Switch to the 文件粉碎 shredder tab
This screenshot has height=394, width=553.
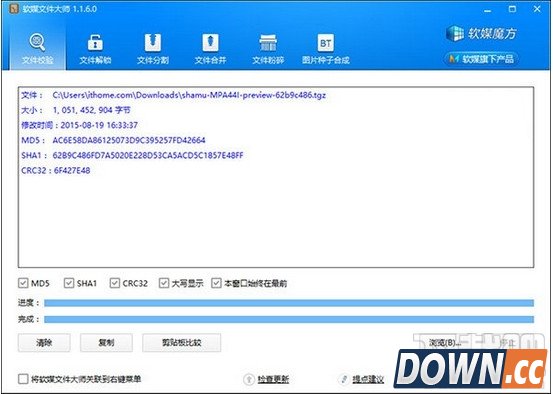click(268, 49)
